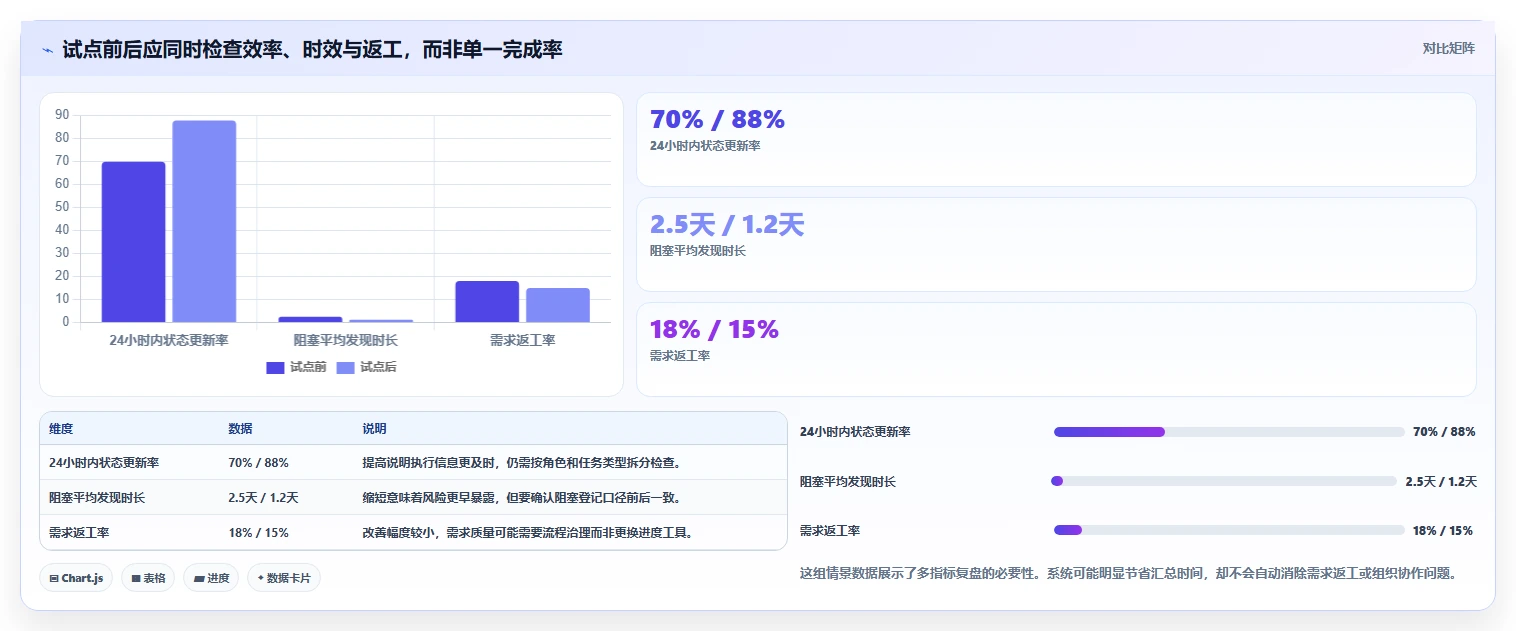Click table cell 需求返工率

tap(79, 533)
